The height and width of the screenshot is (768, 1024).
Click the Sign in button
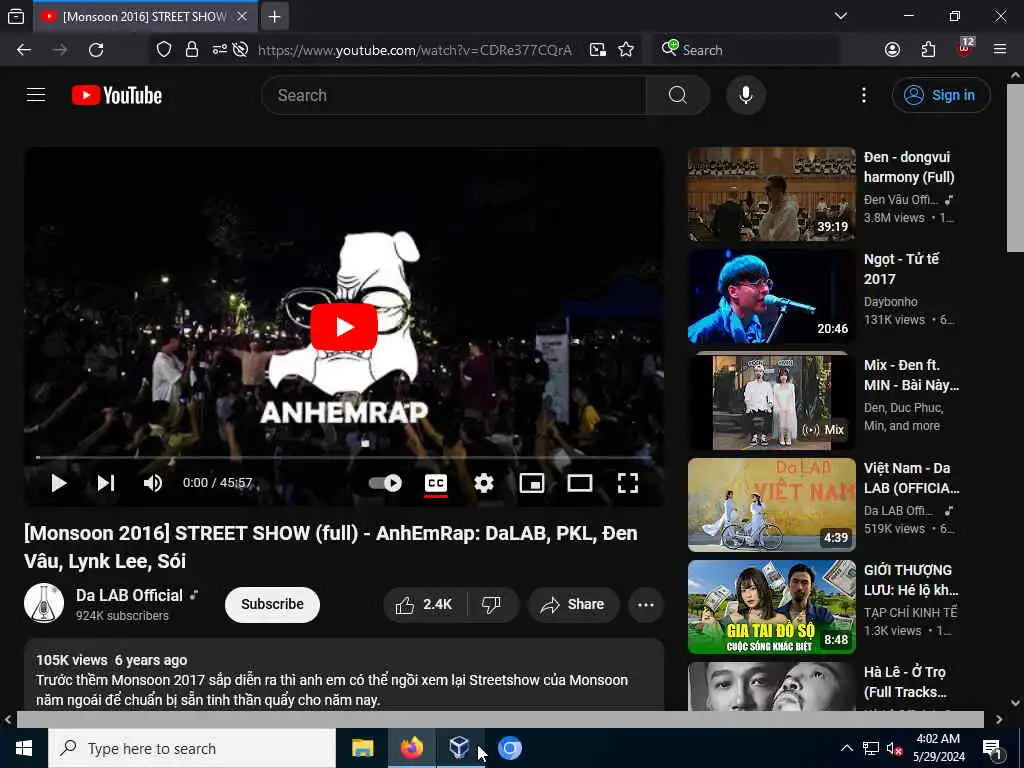pyautogui.click(x=941, y=95)
